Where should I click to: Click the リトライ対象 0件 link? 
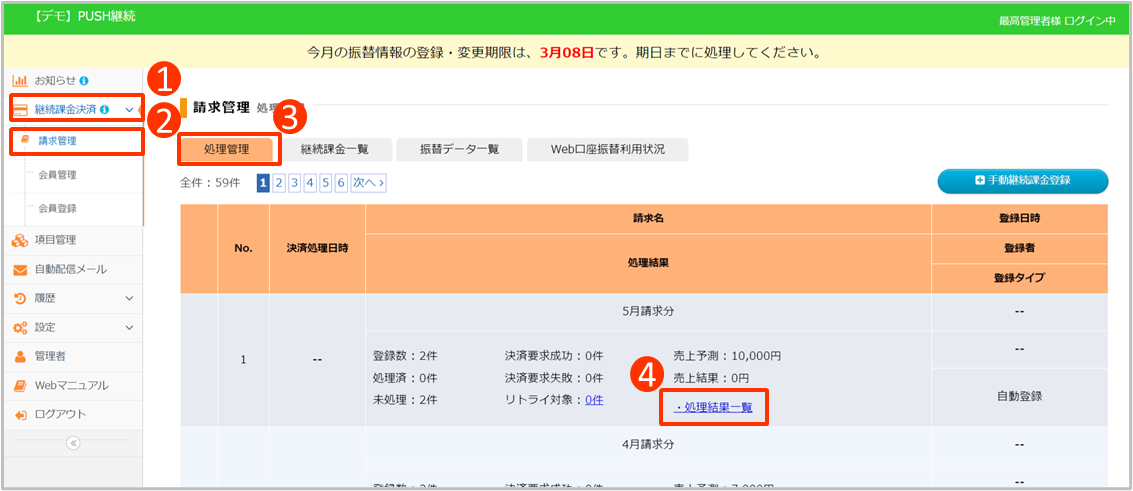coord(594,400)
